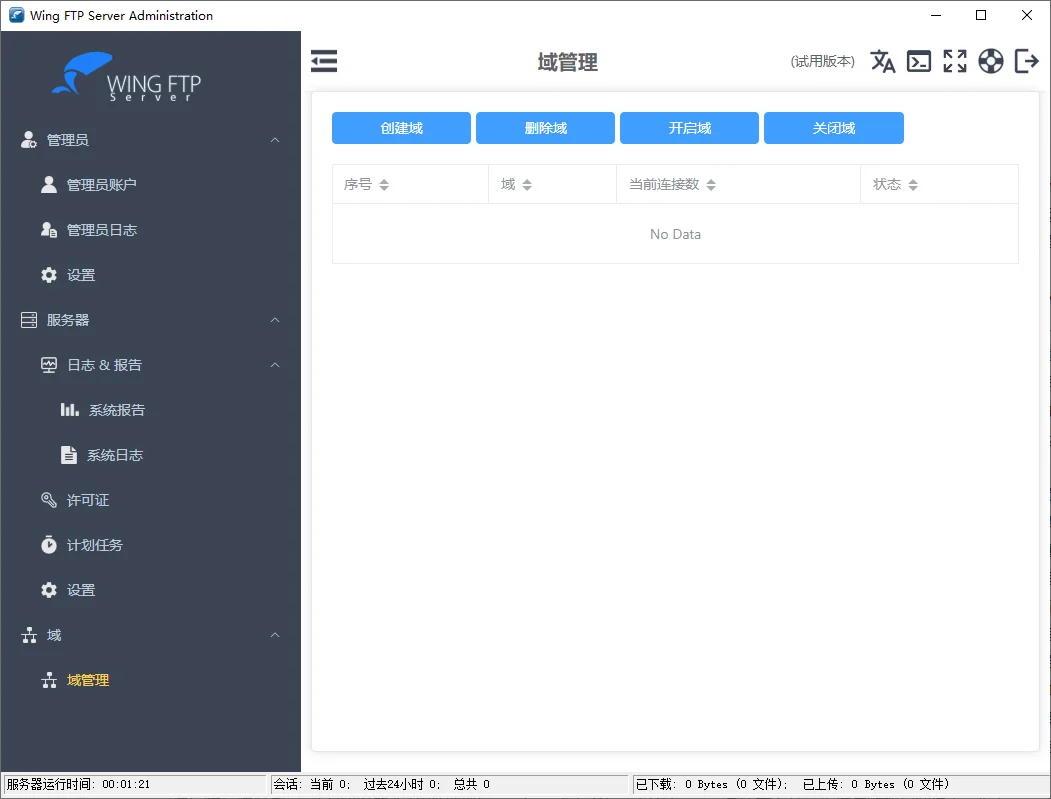Collapse the 管理员 section chevron
The width and height of the screenshot is (1051, 799).
click(x=275, y=139)
